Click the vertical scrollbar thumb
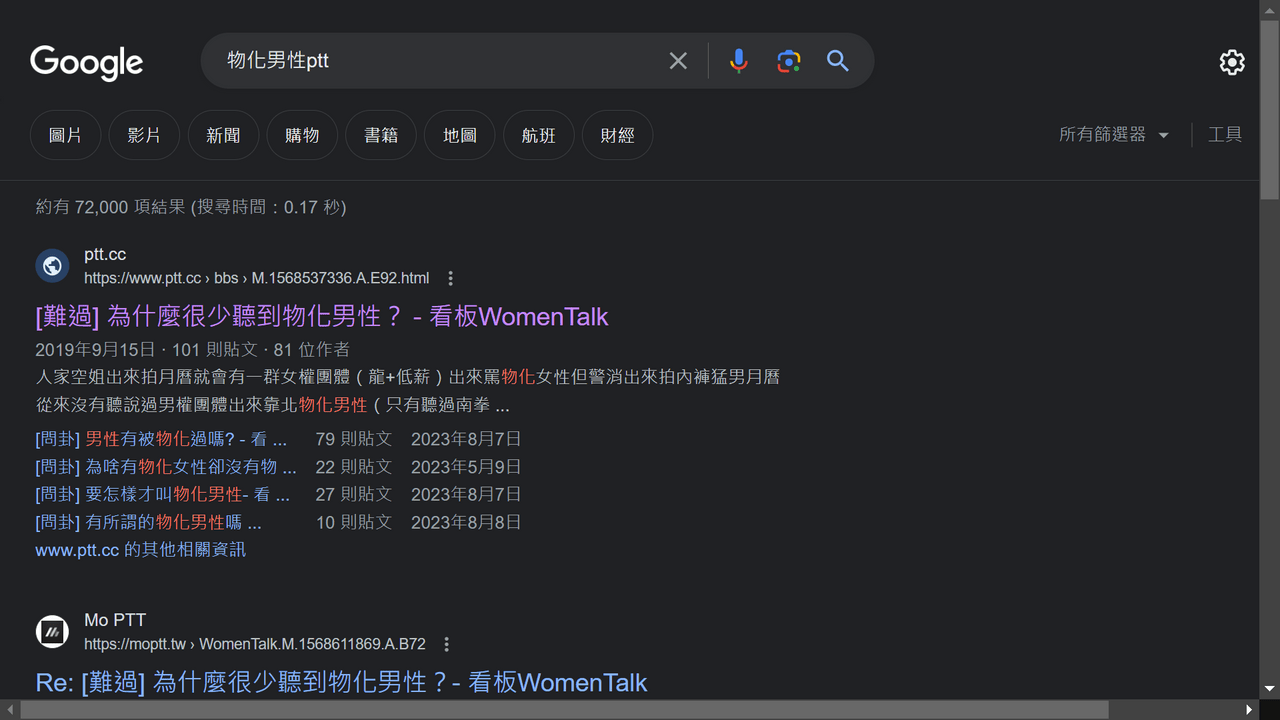Image resolution: width=1280 pixels, height=720 pixels. click(1270, 109)
